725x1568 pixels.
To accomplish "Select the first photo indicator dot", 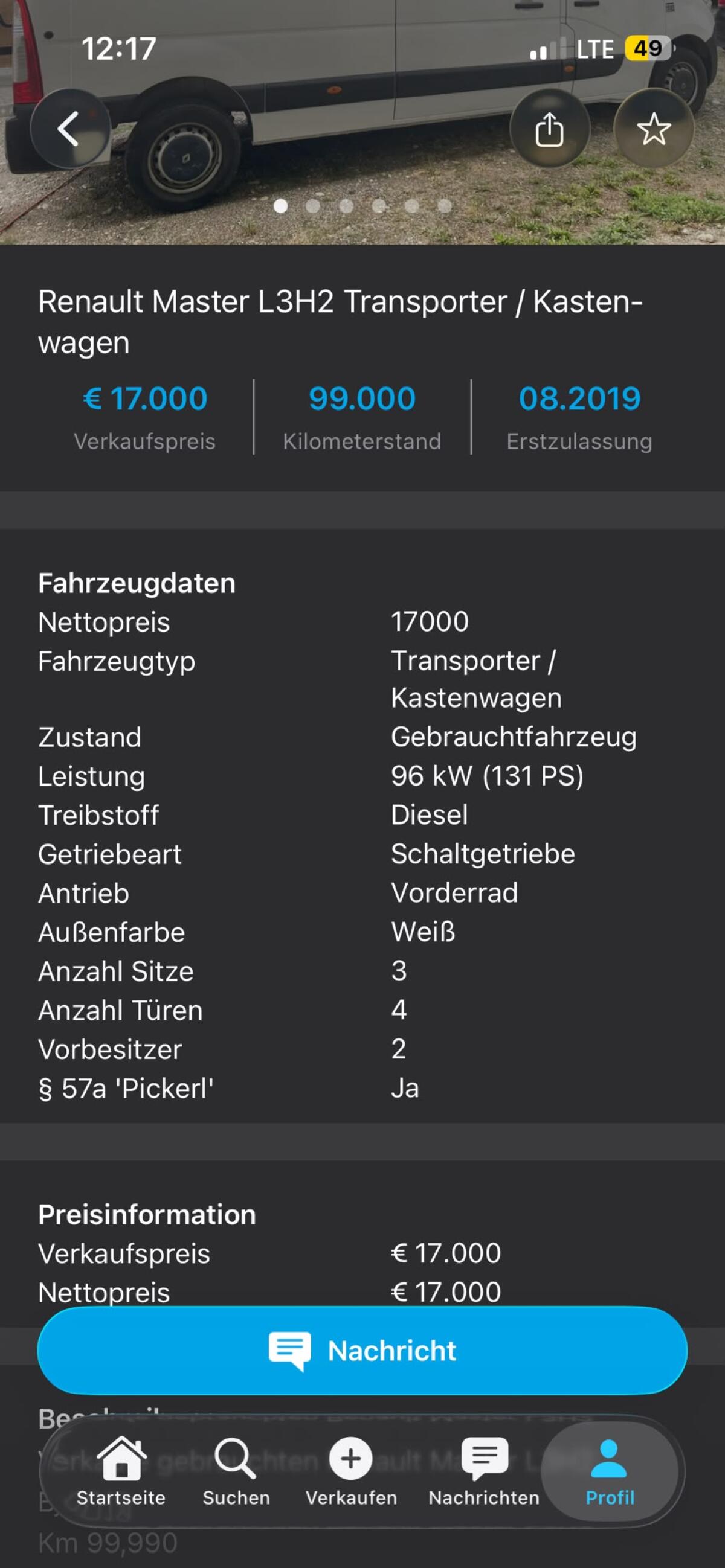I will pos(280,206).
